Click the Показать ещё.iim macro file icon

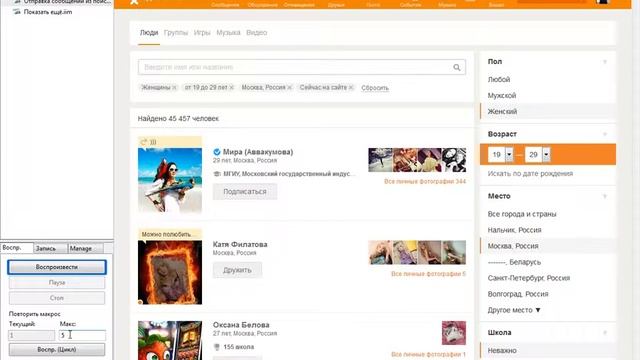pos(17,12)
